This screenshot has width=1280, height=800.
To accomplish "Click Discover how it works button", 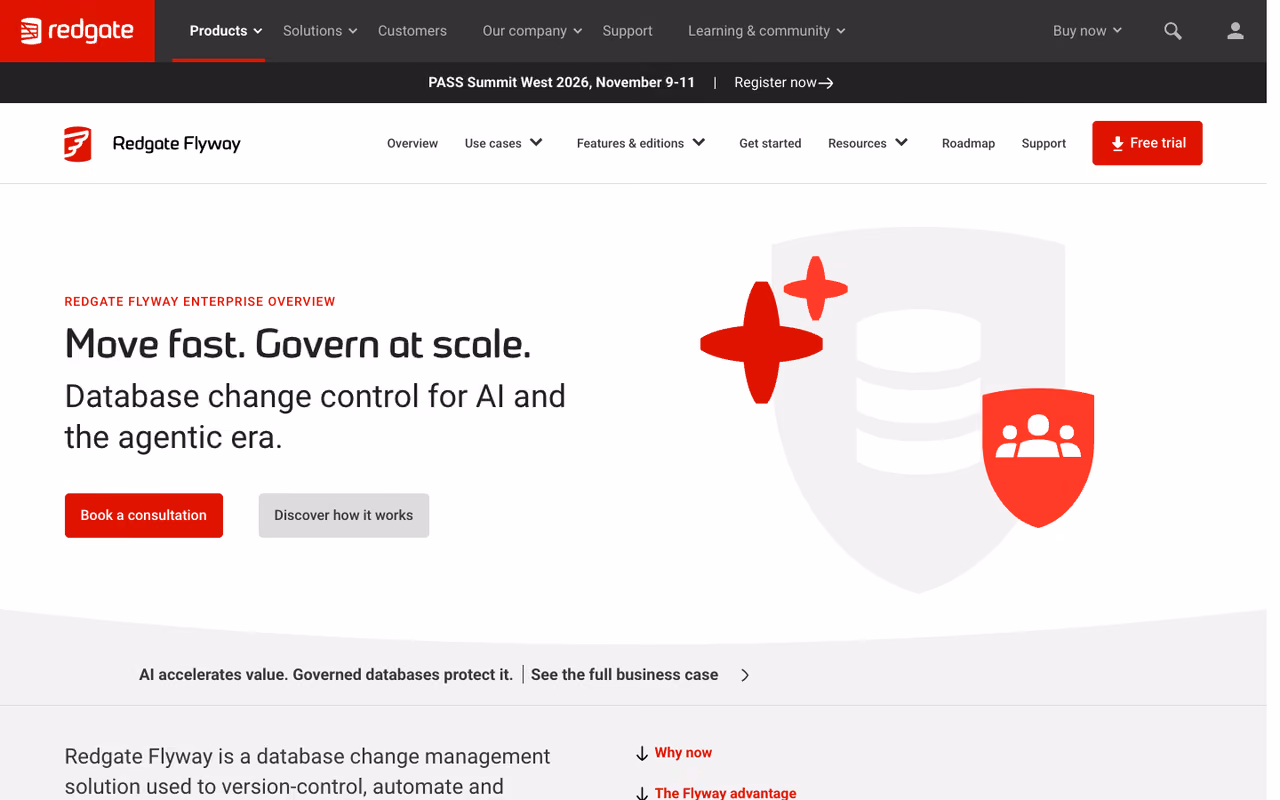I will (x=344, y=515).
